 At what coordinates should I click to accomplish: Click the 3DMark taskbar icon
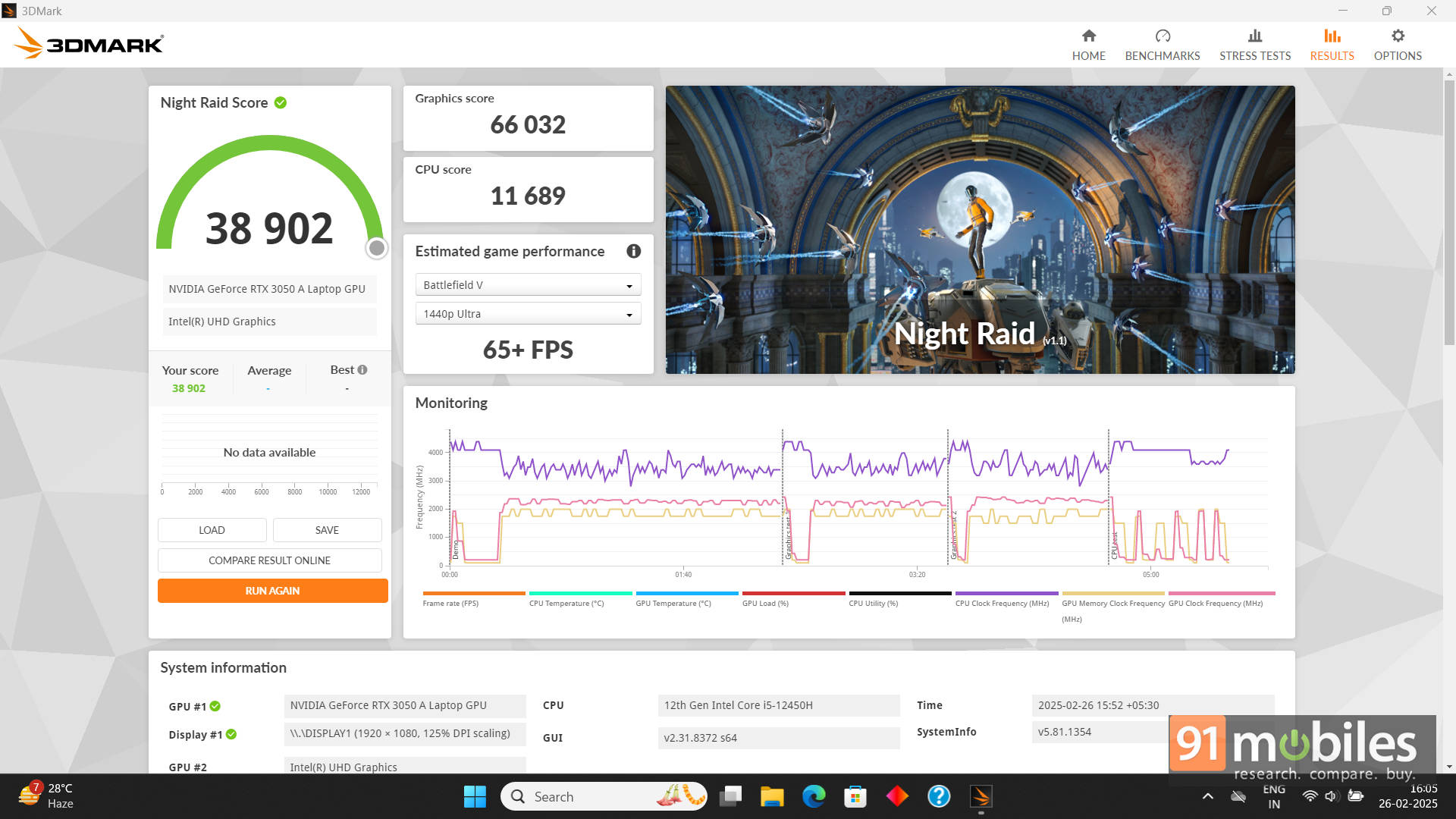(981, 796)
